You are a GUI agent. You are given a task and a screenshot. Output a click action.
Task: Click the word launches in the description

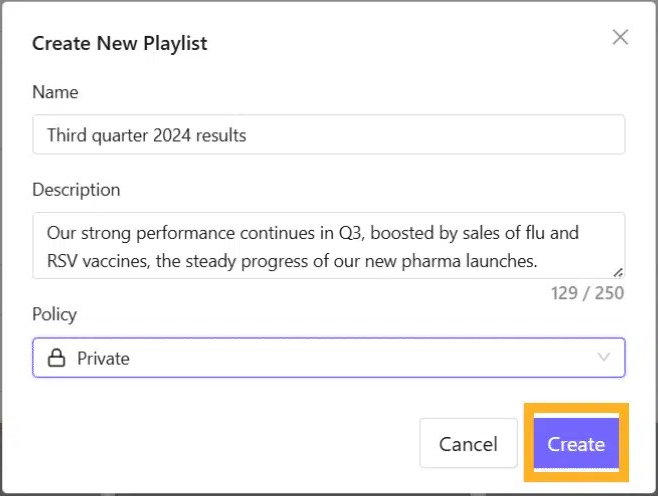click(500, 262)
